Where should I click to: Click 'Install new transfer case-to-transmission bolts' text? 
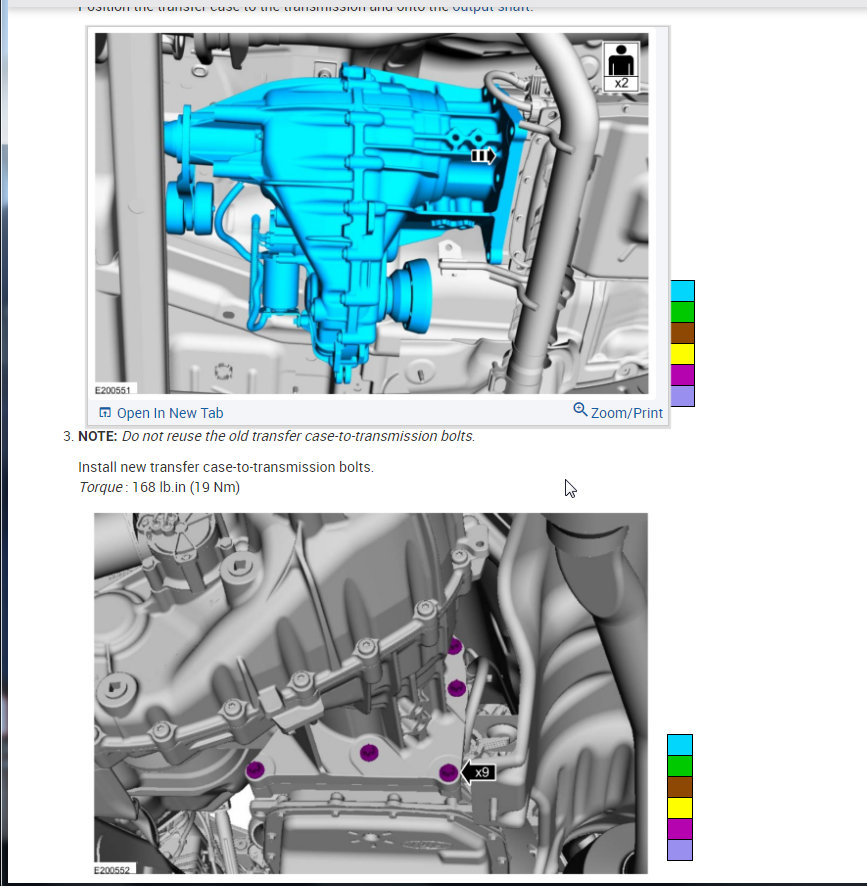click(226, 467)
